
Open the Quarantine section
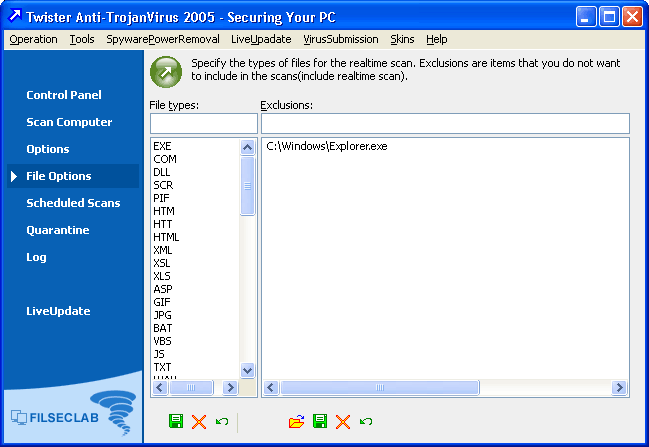coord(58,230)
